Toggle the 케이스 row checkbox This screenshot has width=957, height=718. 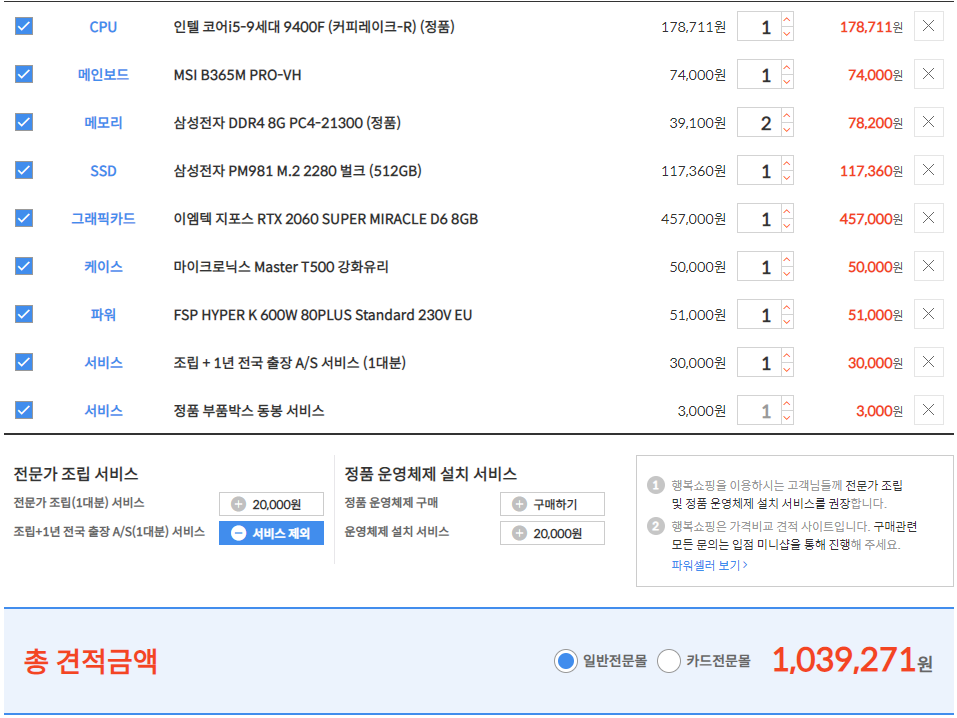(24, 266)
